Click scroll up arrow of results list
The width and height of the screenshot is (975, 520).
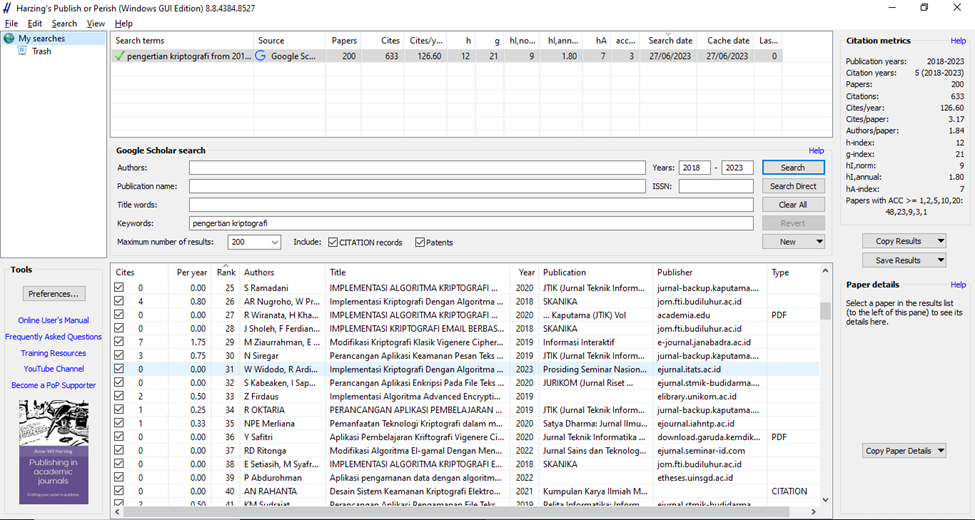pyautogui.click(x=825, y=271)
